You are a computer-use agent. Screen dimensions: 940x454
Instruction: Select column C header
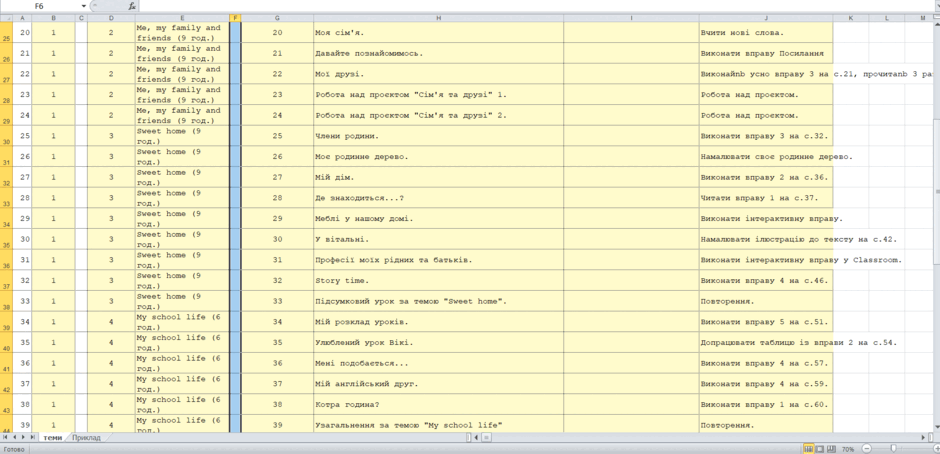82,19
